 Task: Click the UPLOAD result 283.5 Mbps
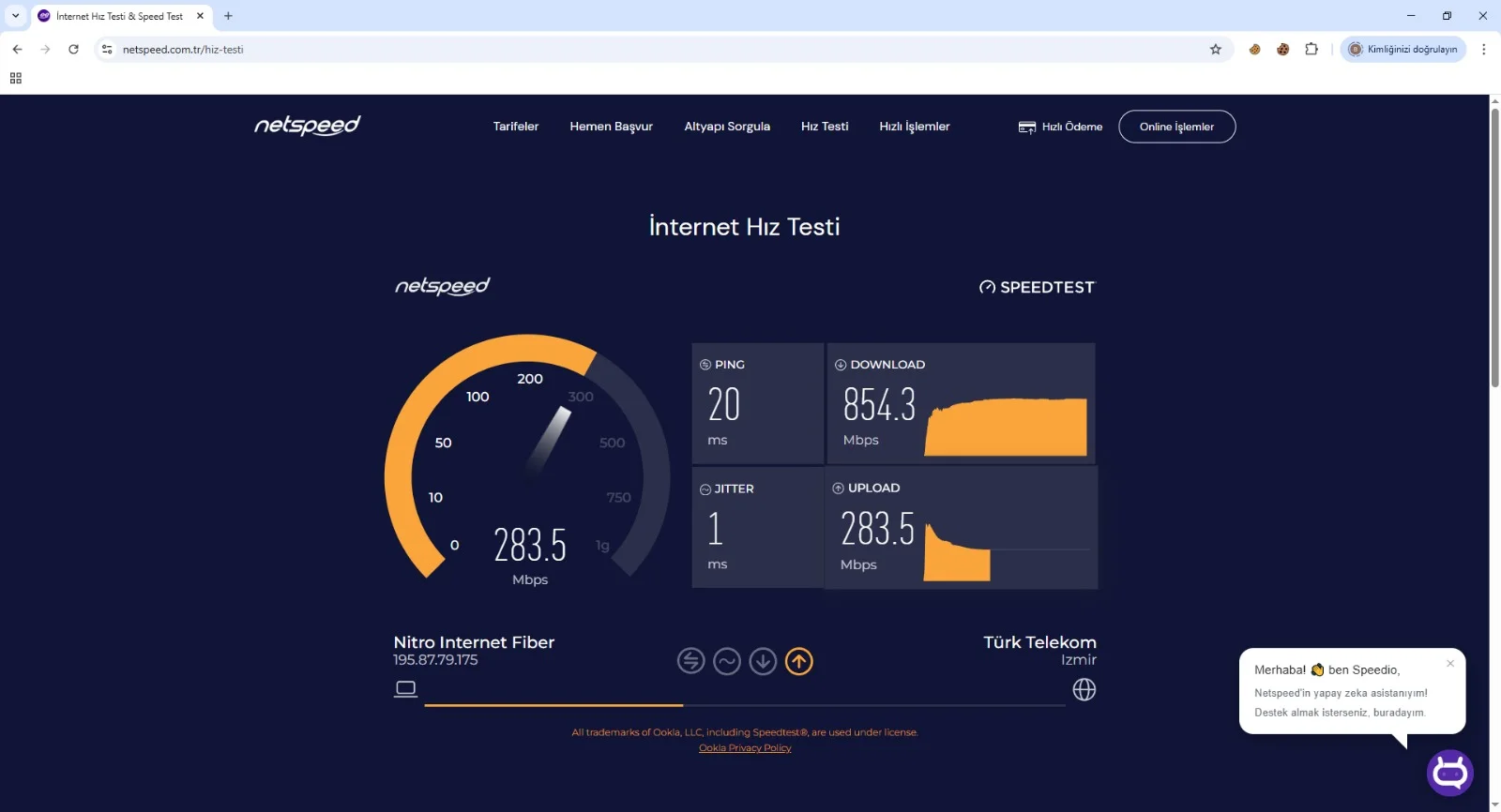point(877,529)
